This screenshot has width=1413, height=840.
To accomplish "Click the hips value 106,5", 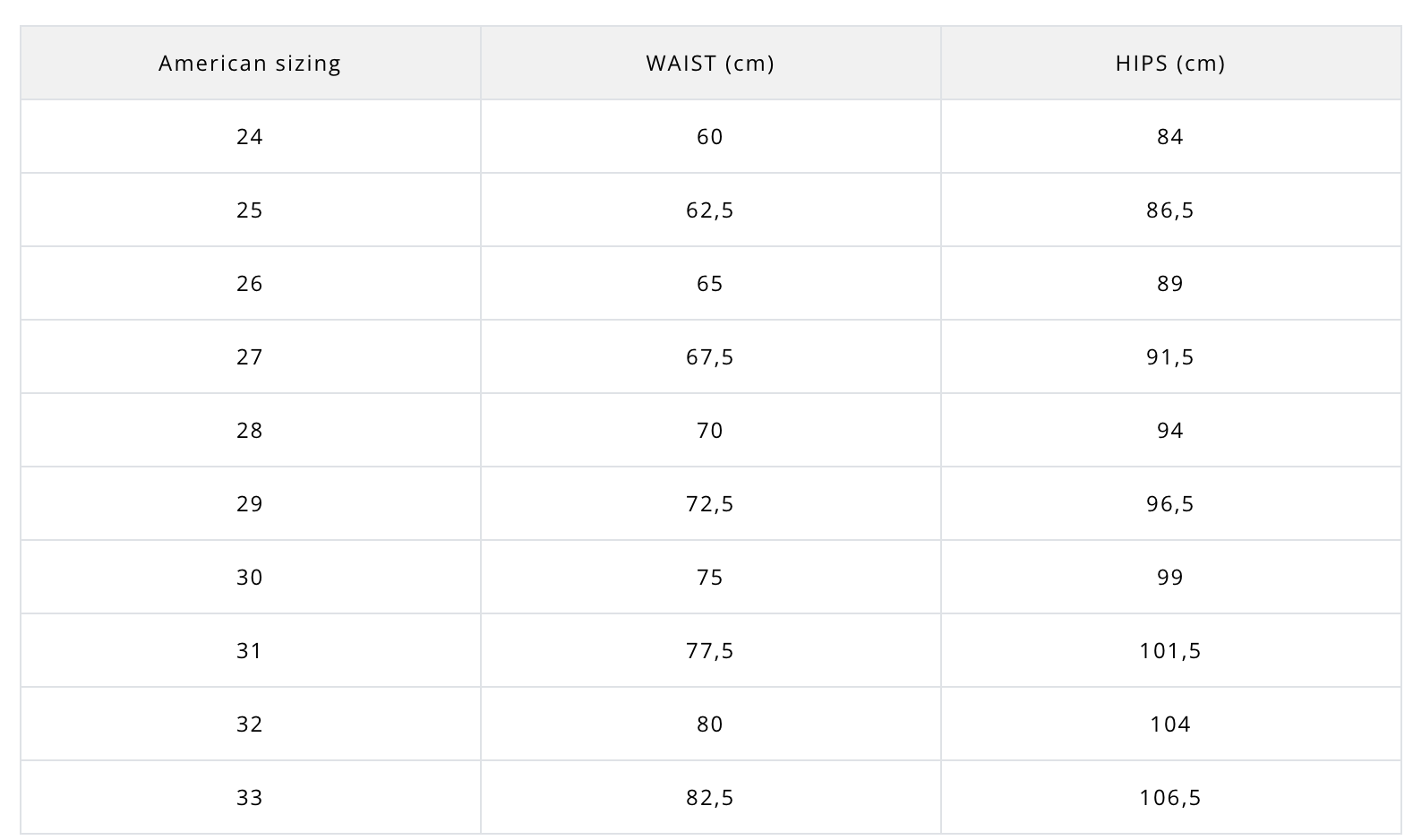I will point(1170,797).
